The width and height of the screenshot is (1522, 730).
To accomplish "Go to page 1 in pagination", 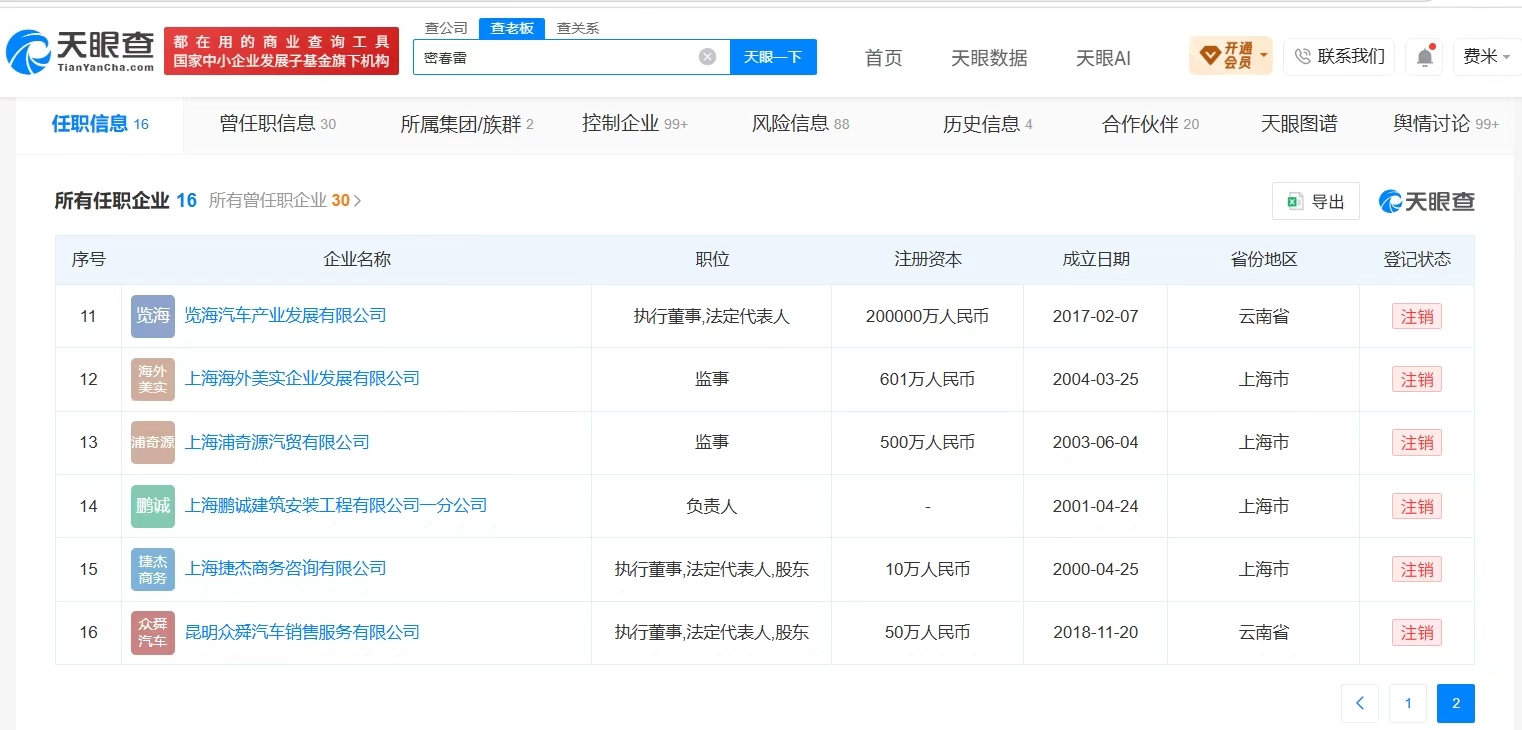I will click(x=1408, y=703).
